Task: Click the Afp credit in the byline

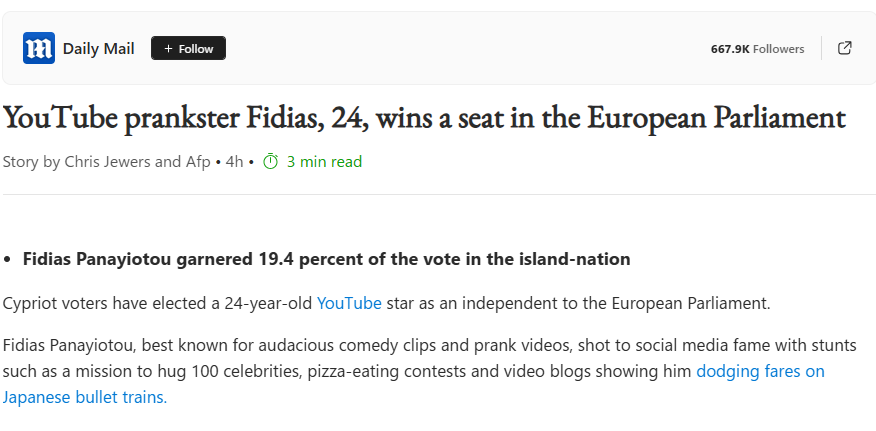Action: pyautogui.click(x=198, y=162)
